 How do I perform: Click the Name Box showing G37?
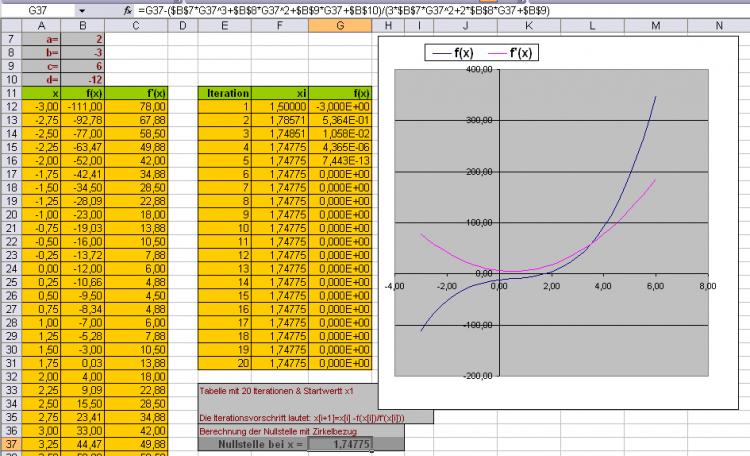pos(40,9)
